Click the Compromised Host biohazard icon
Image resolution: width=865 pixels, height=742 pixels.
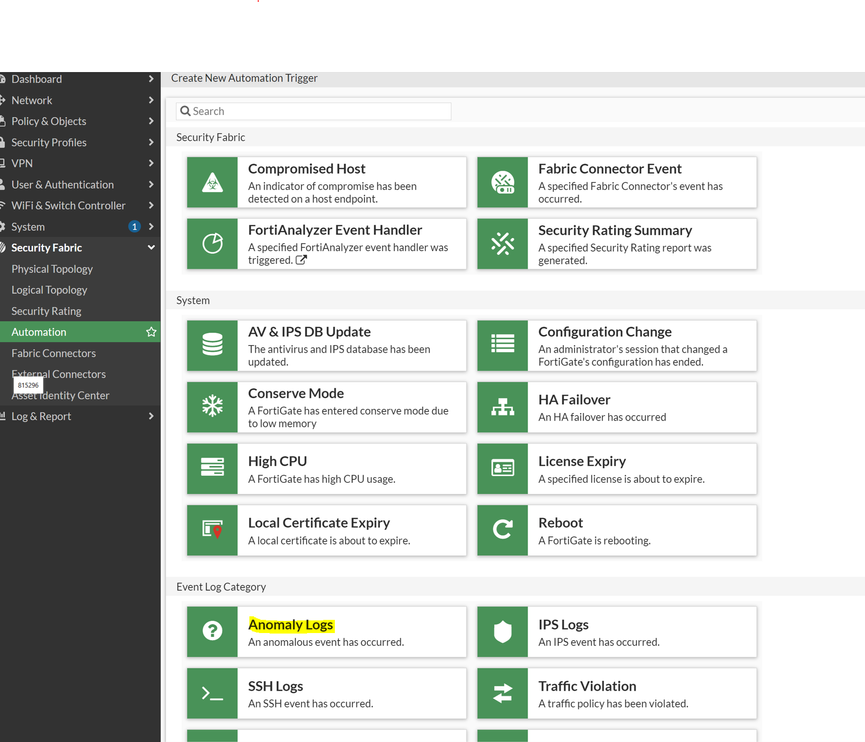[212, 182]
